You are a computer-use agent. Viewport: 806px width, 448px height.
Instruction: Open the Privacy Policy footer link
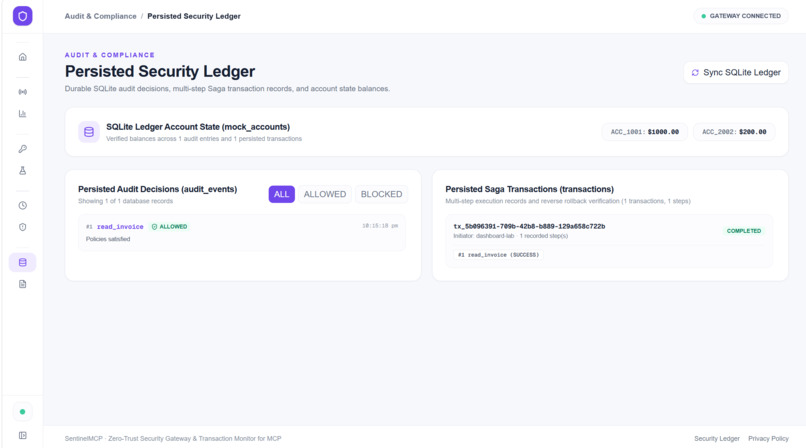[768, 438]
